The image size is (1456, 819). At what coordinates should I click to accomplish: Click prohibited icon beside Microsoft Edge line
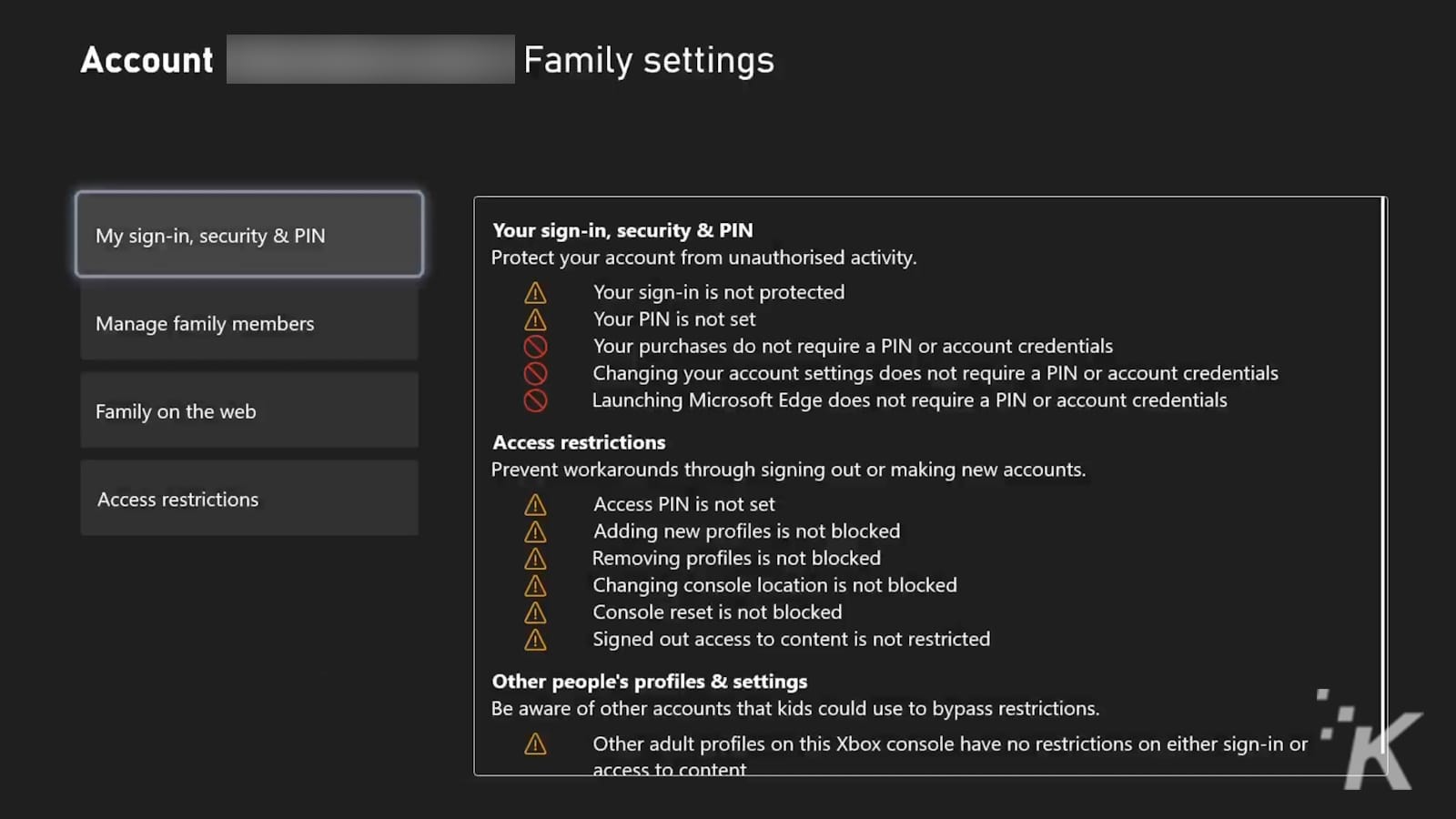(535, 400)
